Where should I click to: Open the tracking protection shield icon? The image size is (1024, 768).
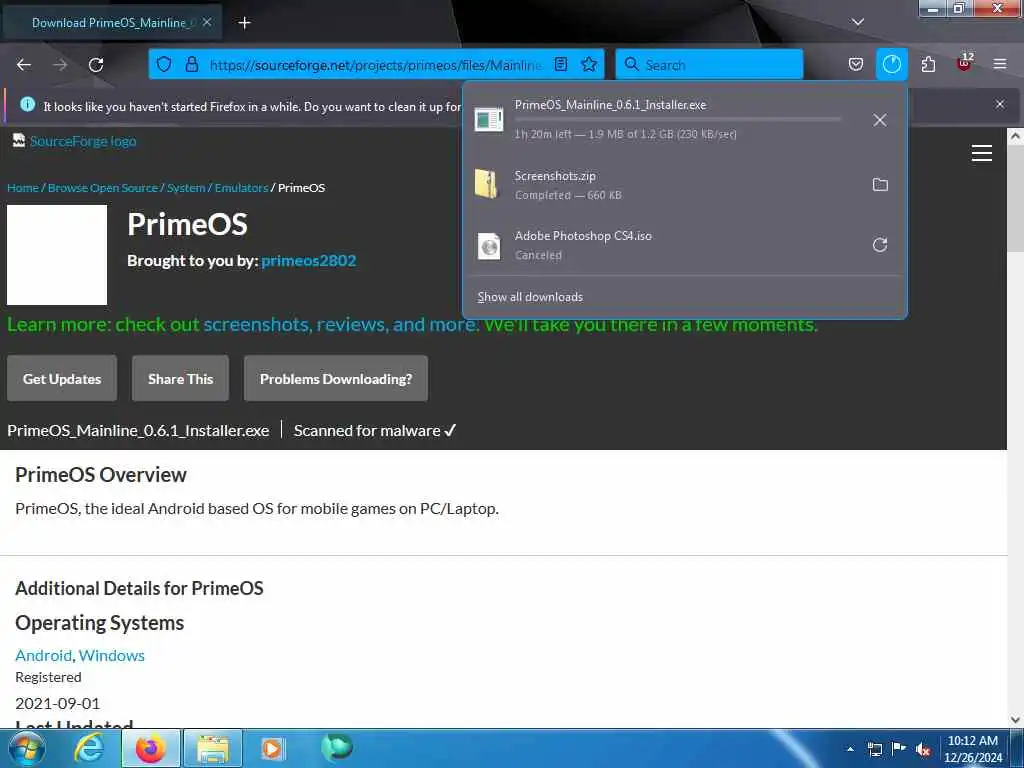pos(164,64)
